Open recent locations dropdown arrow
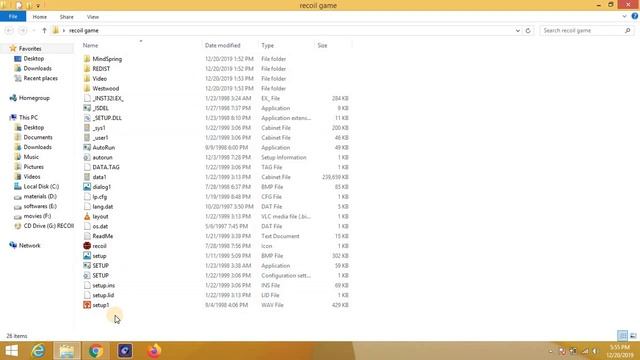Viewport: 640px width, 360px height. coord(33,31)
